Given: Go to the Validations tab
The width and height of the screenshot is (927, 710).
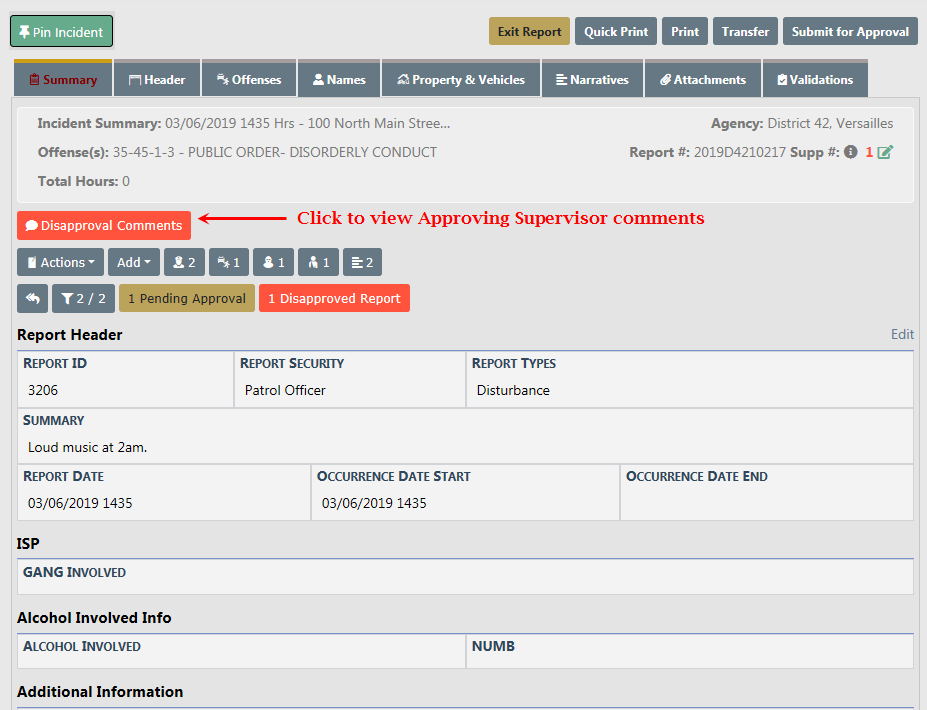Looking at the screenshot, I should tap(814, 80).
